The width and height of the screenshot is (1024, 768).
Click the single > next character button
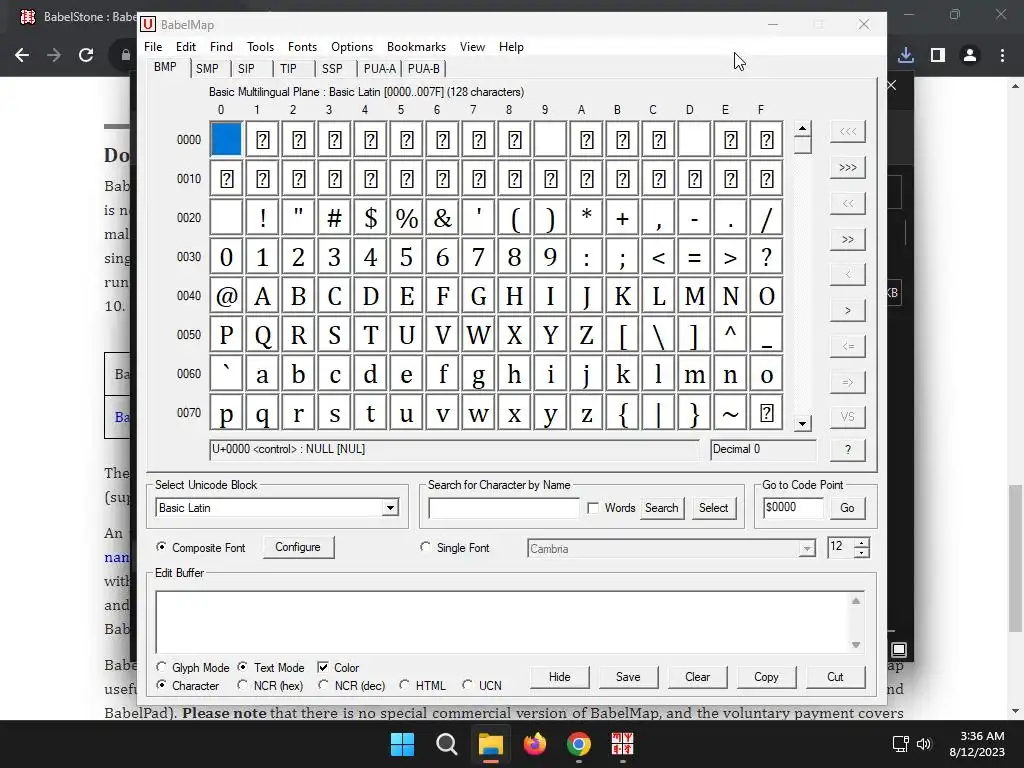848,311
